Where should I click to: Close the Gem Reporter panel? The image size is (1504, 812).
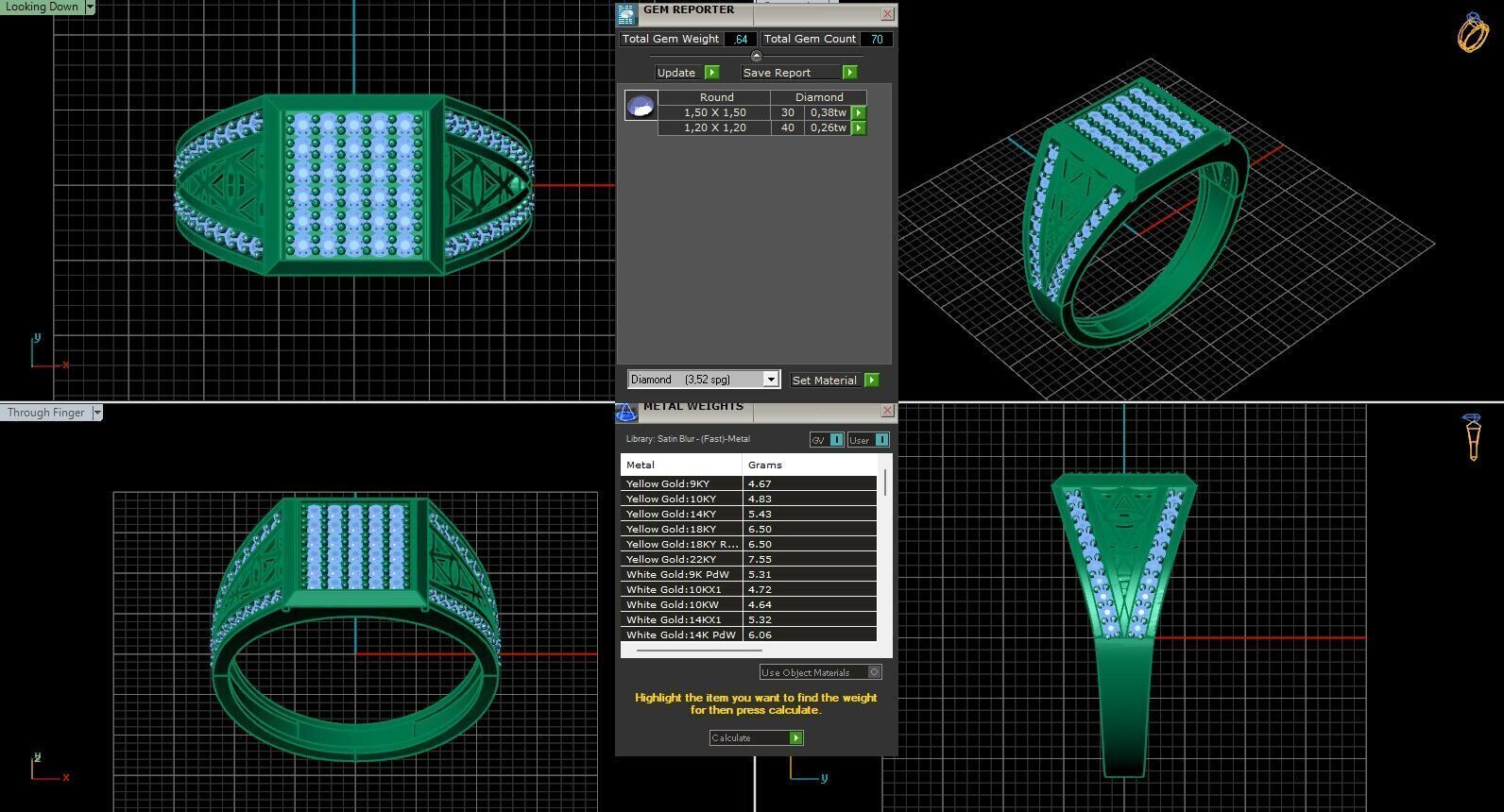click(x=887, y=14)
